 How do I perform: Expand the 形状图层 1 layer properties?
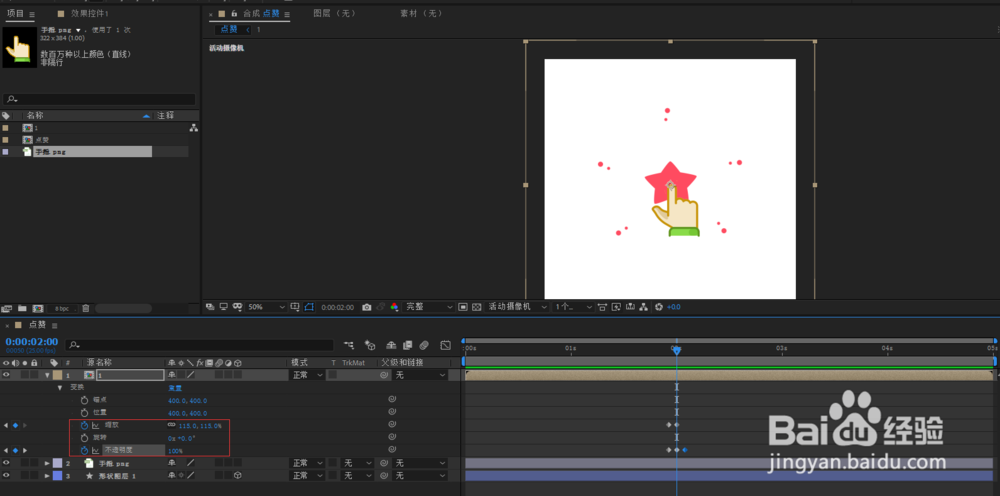point(47,476)
